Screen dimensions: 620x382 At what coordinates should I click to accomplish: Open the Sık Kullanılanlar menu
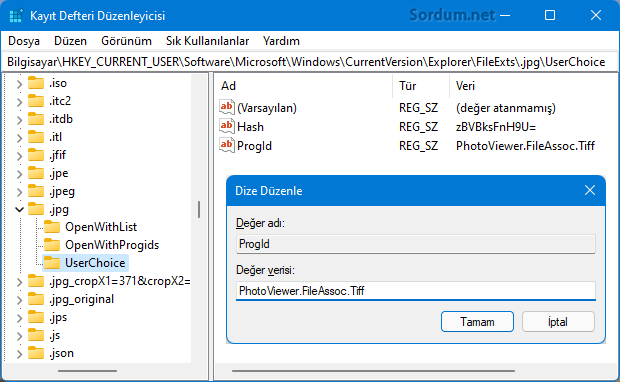point(207,41)
